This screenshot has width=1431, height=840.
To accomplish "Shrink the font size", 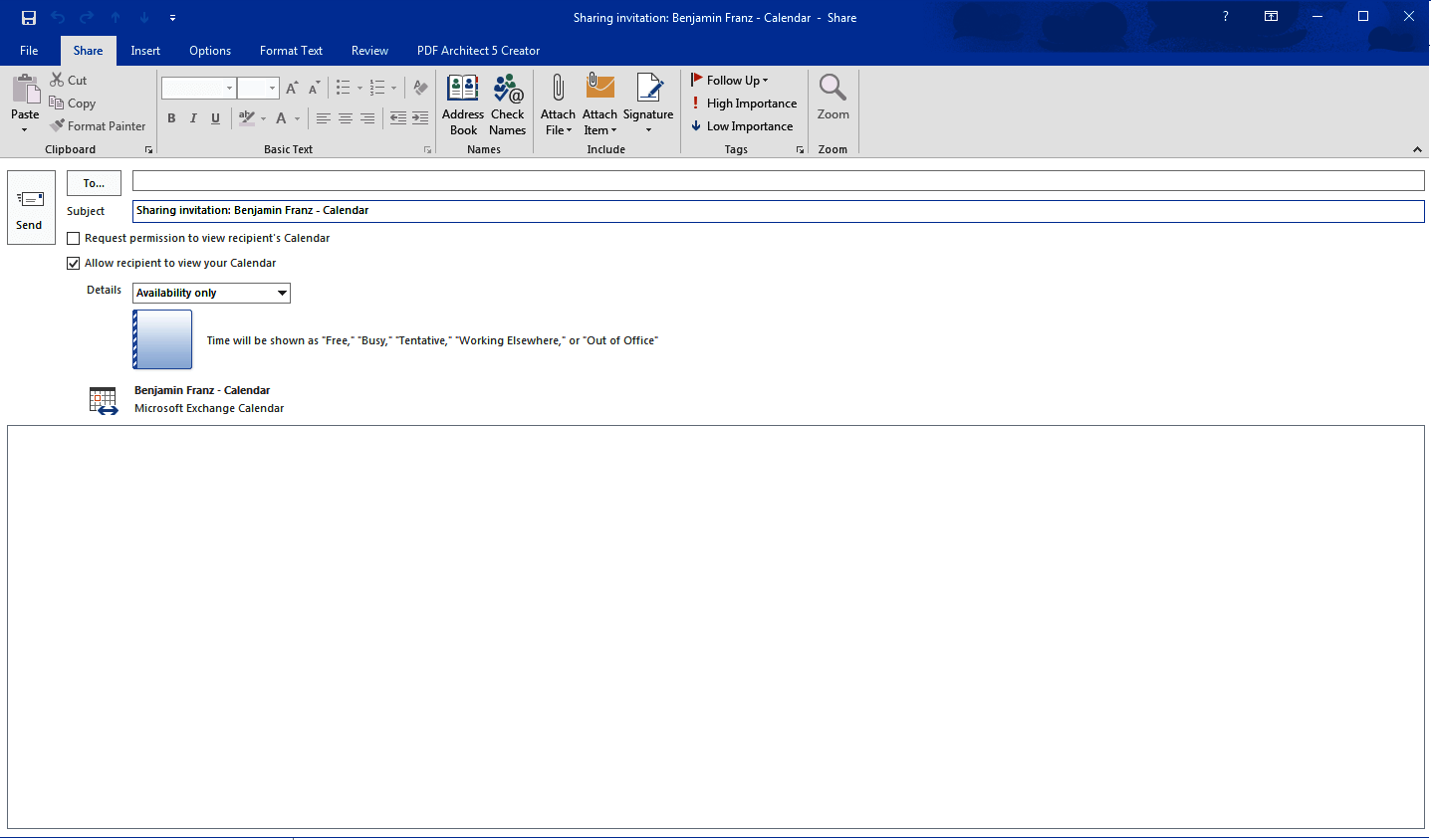I will [314, 88].
